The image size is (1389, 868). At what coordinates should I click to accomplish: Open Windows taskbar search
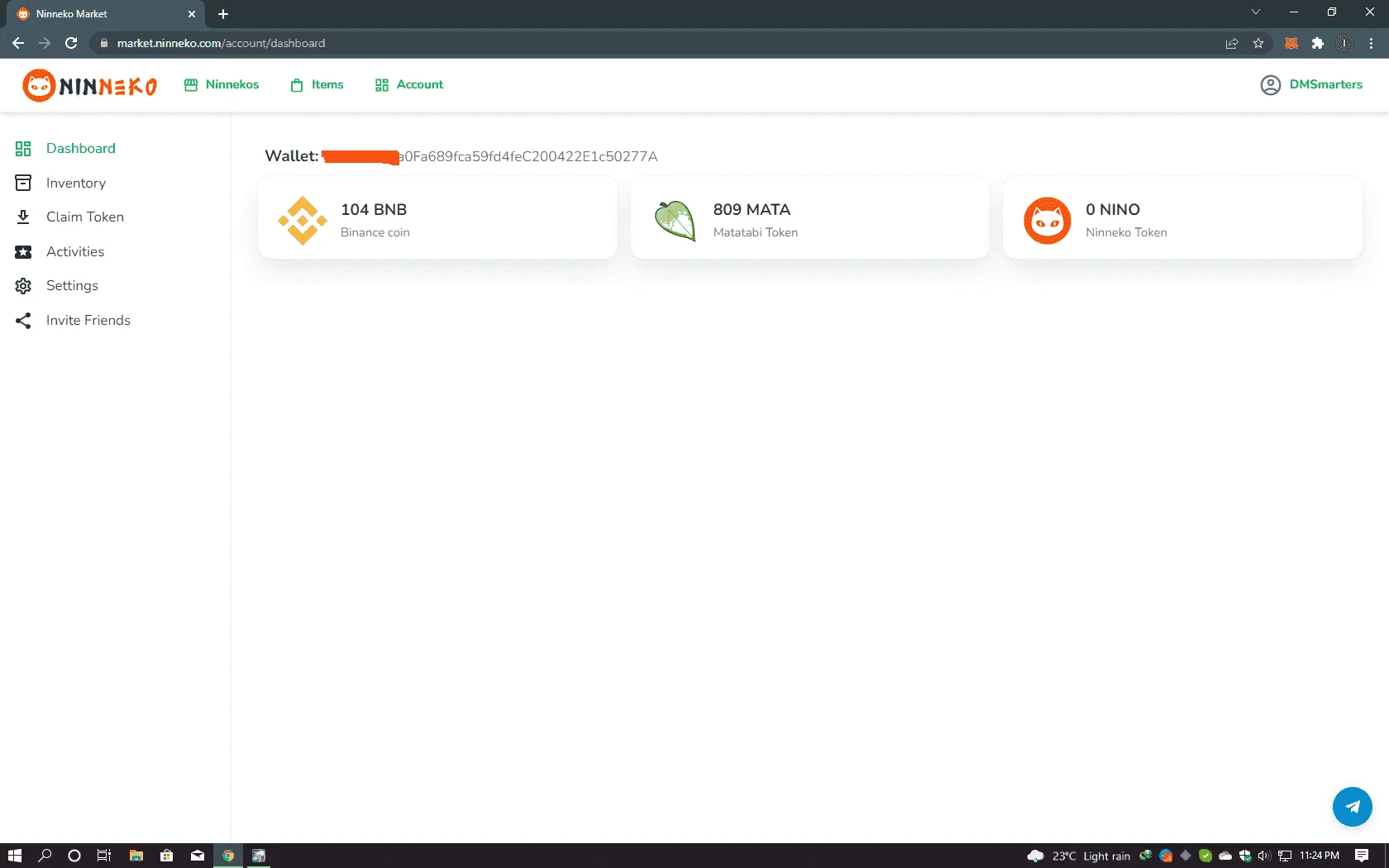tap(45, 856)
